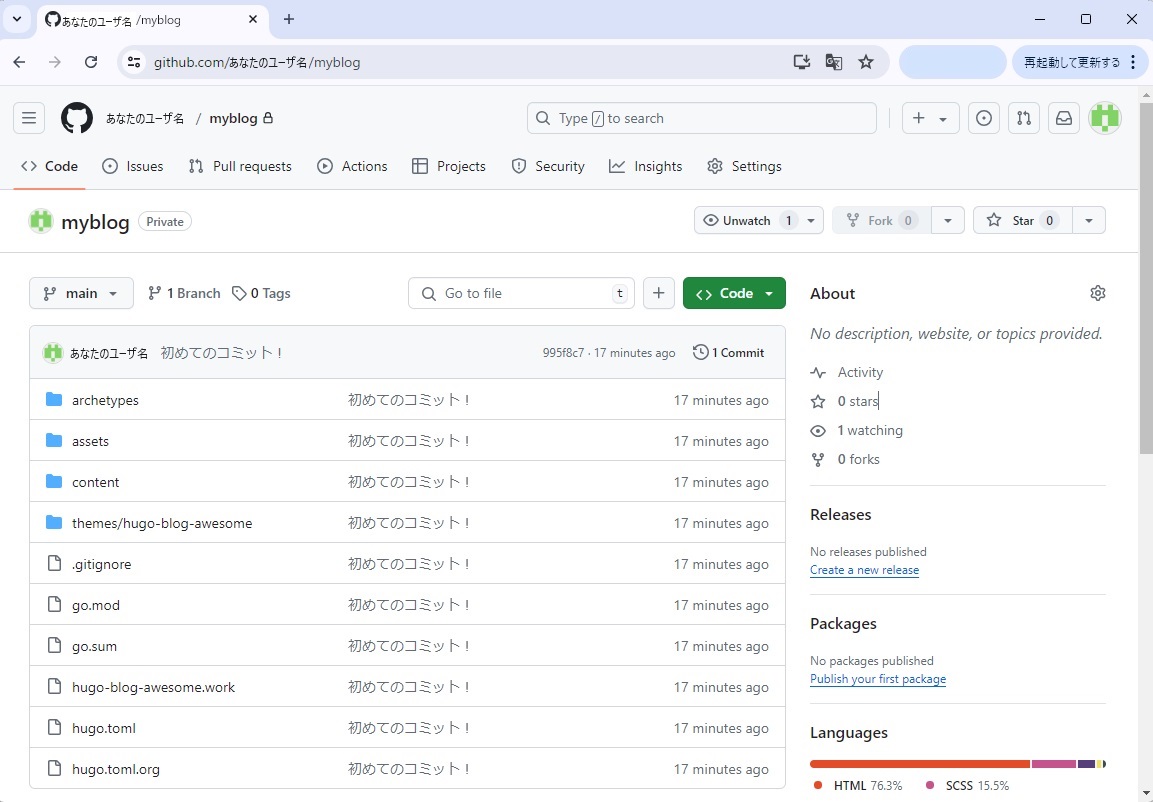The width and height of the screenshot is (1153, 802).
Task: Open Chrome three-dot menu
Action: click(x=1133, y=62)
